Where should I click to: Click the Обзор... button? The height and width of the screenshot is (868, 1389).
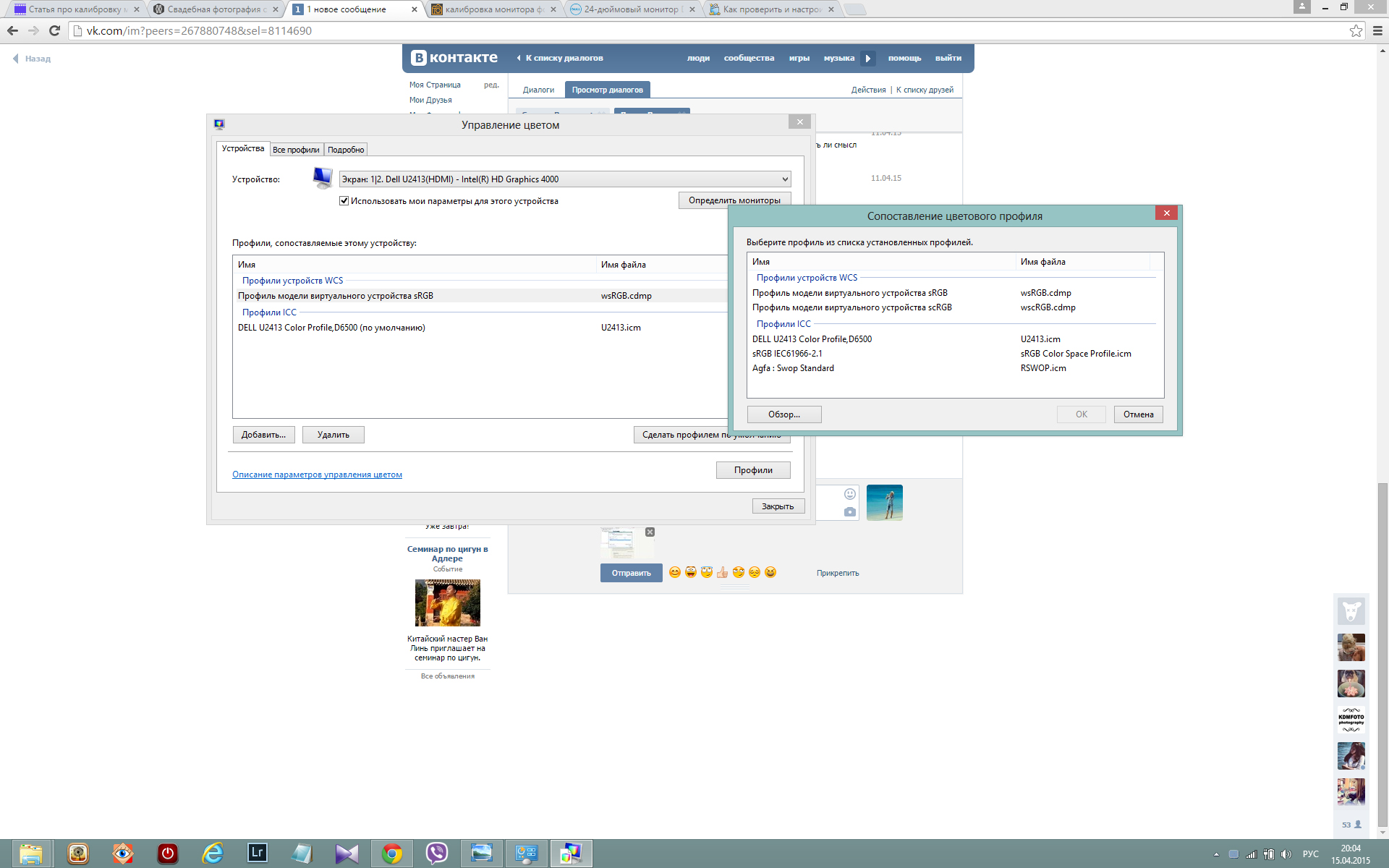[x=783, y=414]
